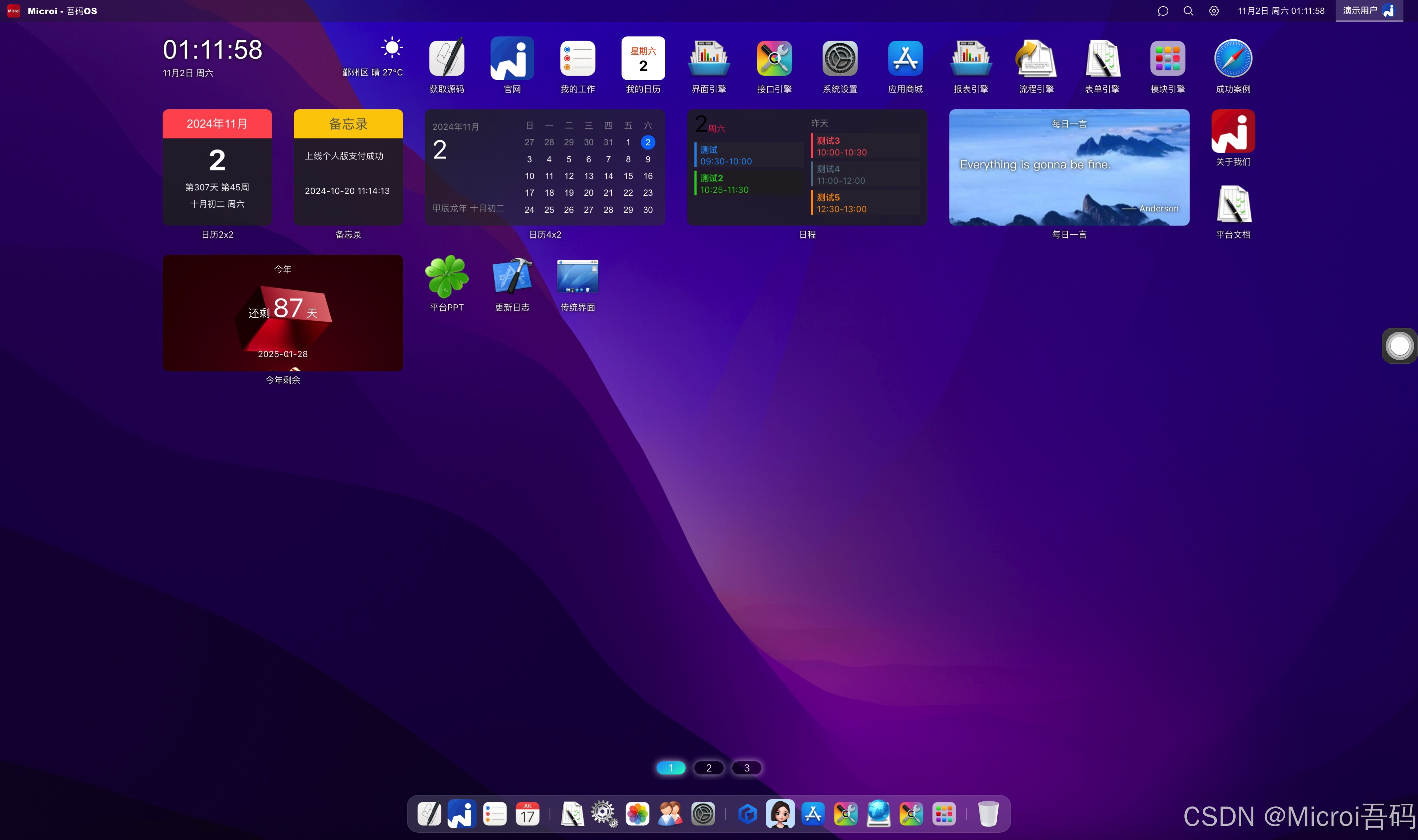Screen dimensions: 1418x840
Task: Click the floating assistive touch button
Action: click(x=1399, y=346)
